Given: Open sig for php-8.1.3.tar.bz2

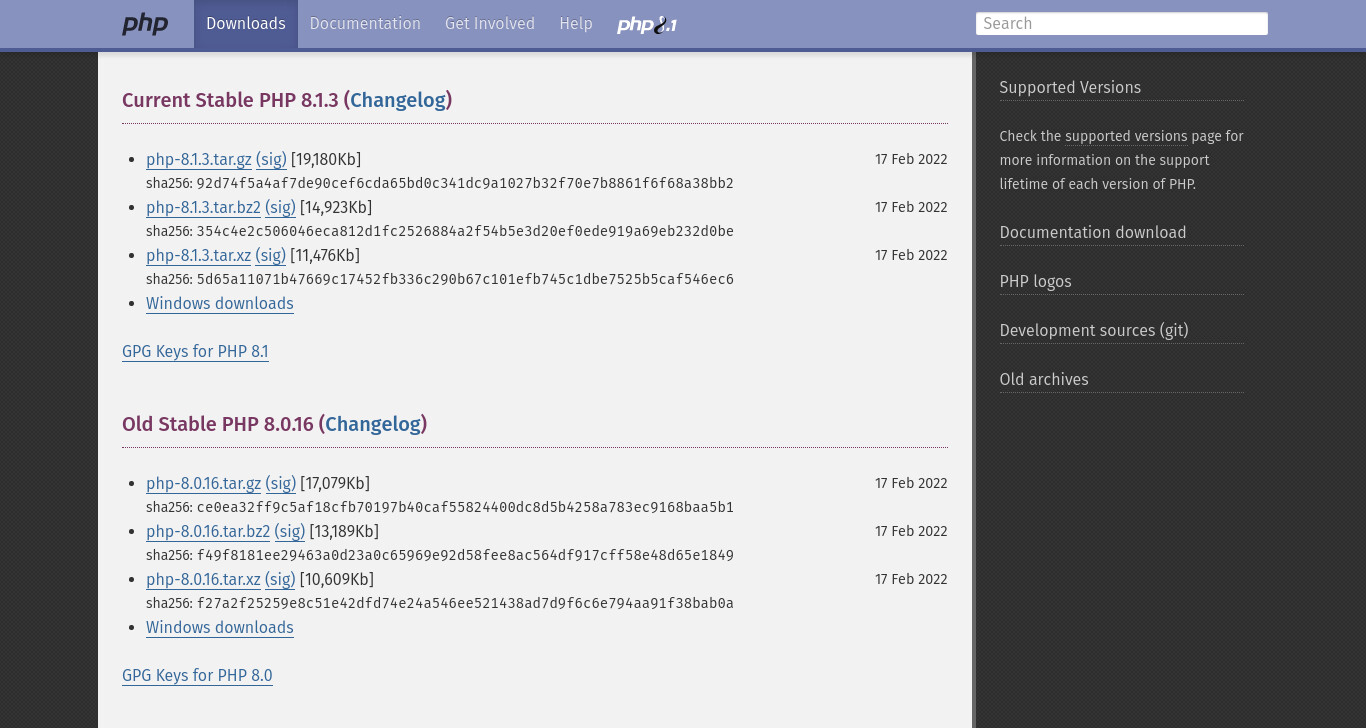Looking at the screenshot, I should click(280, 208).
